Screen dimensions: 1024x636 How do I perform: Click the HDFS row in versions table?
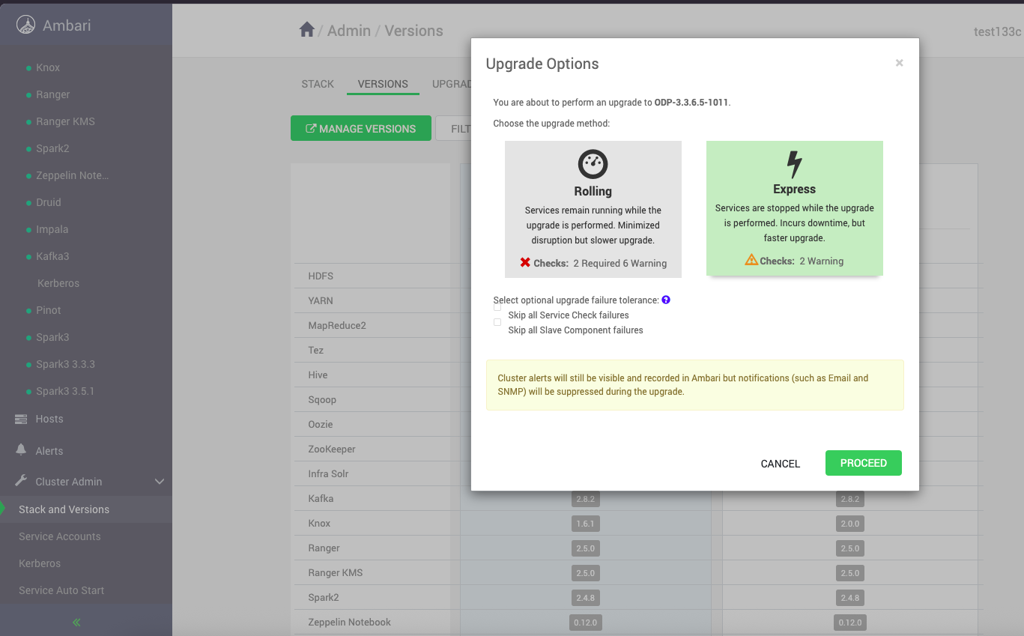point(321,276)
